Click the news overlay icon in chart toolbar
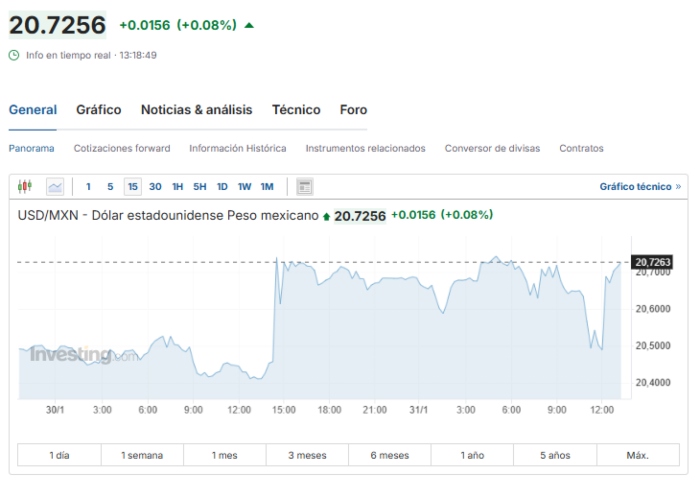The image size is (700, 498). pyautogui.click(x=305, y=186)
